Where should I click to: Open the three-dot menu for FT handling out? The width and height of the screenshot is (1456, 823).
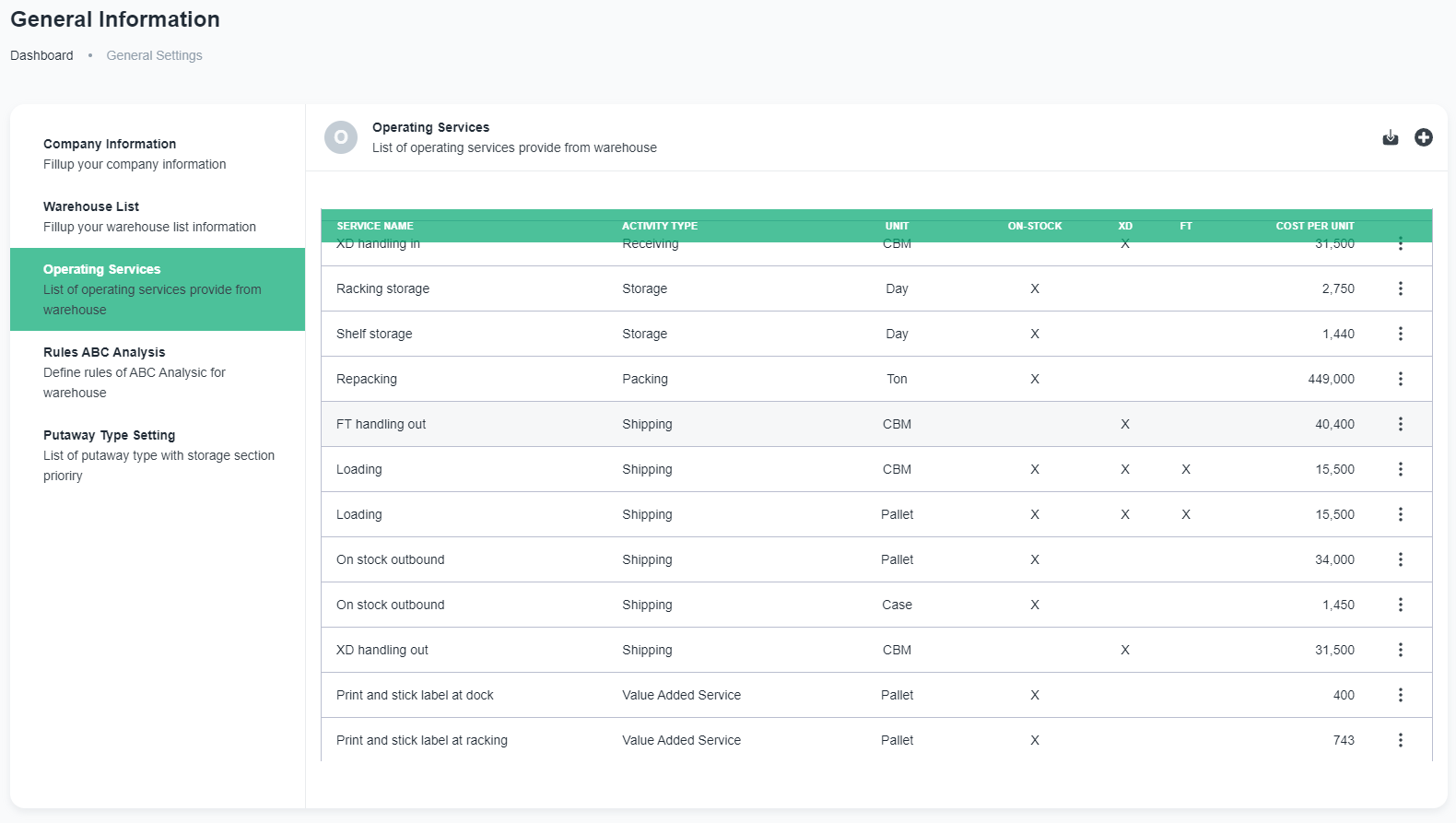pyautogui.click(x=1400, y=424)
